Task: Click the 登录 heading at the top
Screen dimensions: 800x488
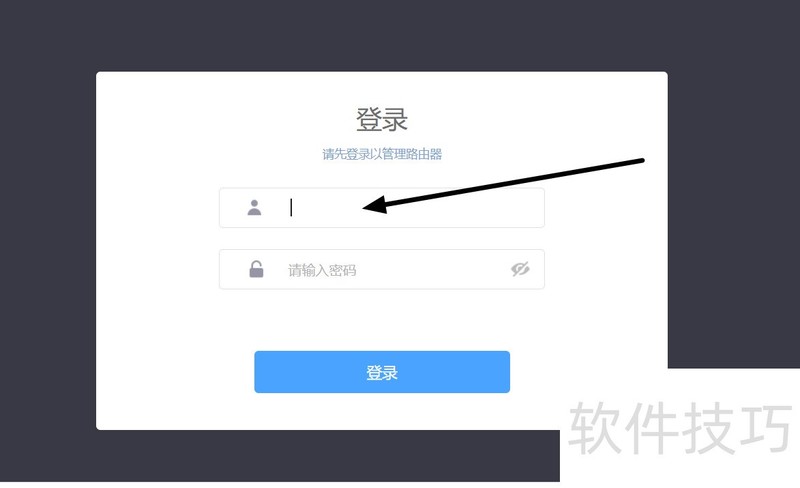Action: click(x=382, y=119)
